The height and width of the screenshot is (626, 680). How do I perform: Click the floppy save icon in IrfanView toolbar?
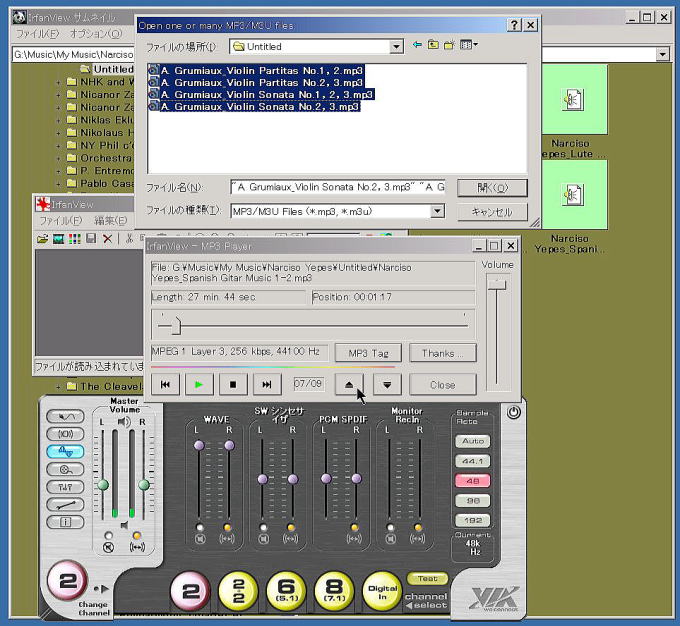[91, 238]
